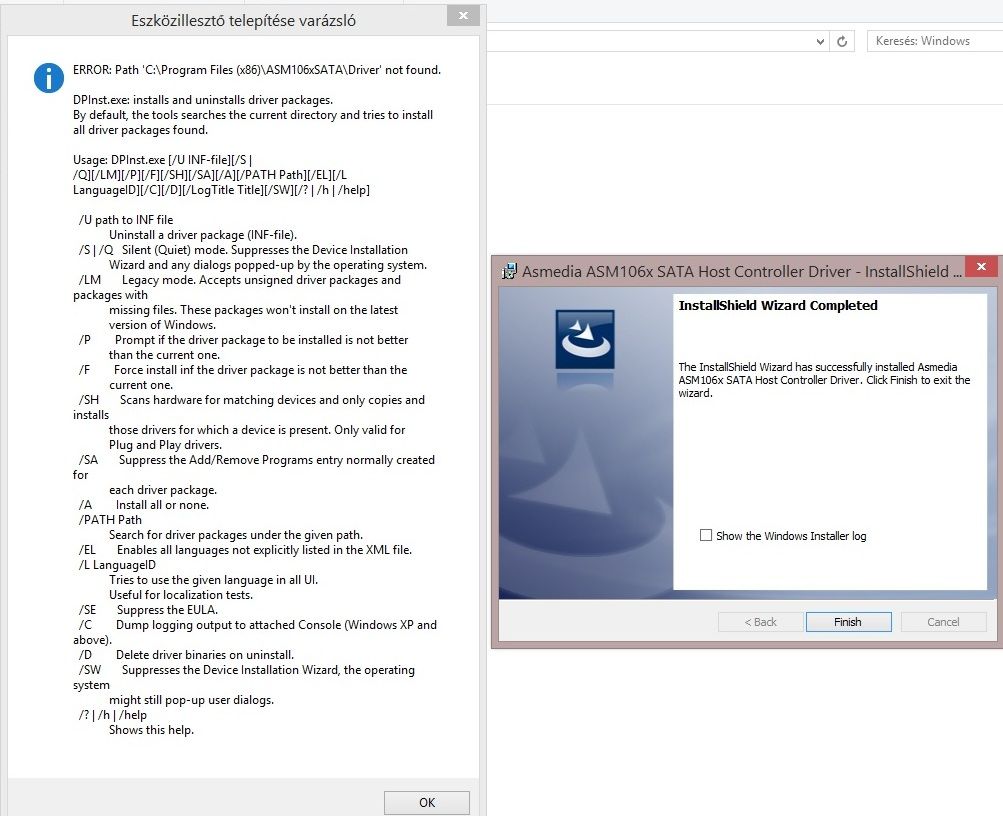Click the disabled Cancel button in InstallShield
The height and width of the screenshot is (816, 1003).
(943, 622)
